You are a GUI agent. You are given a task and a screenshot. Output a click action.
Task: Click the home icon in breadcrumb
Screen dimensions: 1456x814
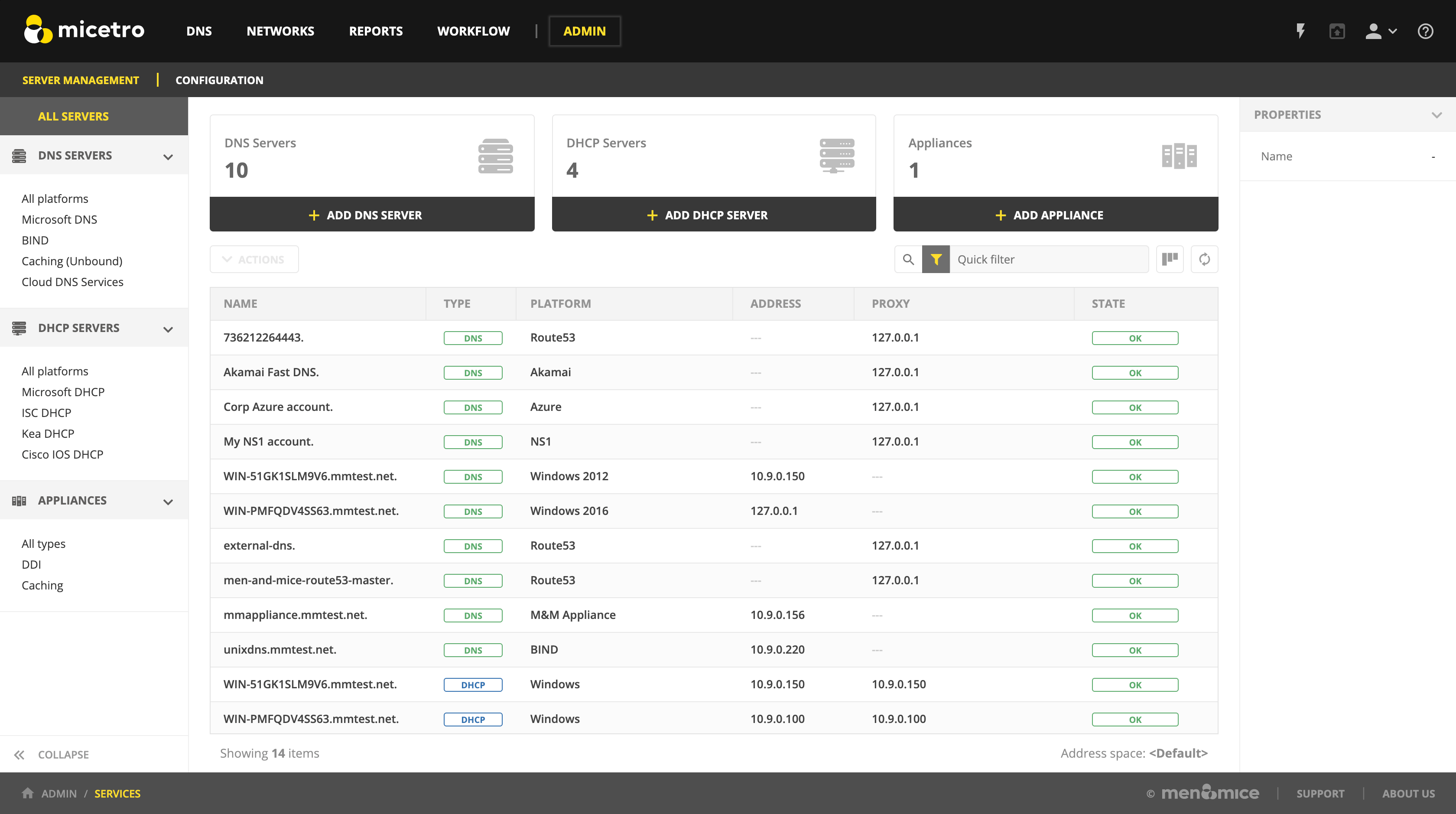tap(27, 793)
